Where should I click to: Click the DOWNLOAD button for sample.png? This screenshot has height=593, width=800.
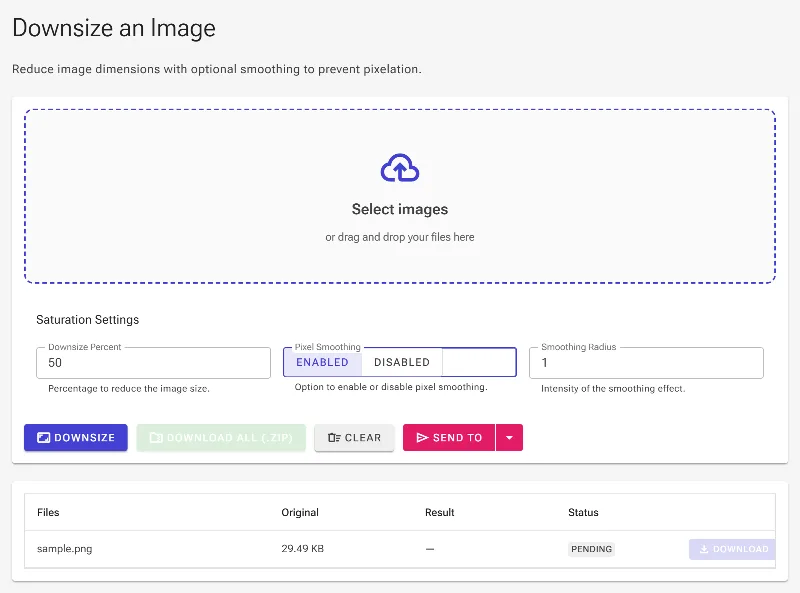pyautogui.click(x=732, y=549)
